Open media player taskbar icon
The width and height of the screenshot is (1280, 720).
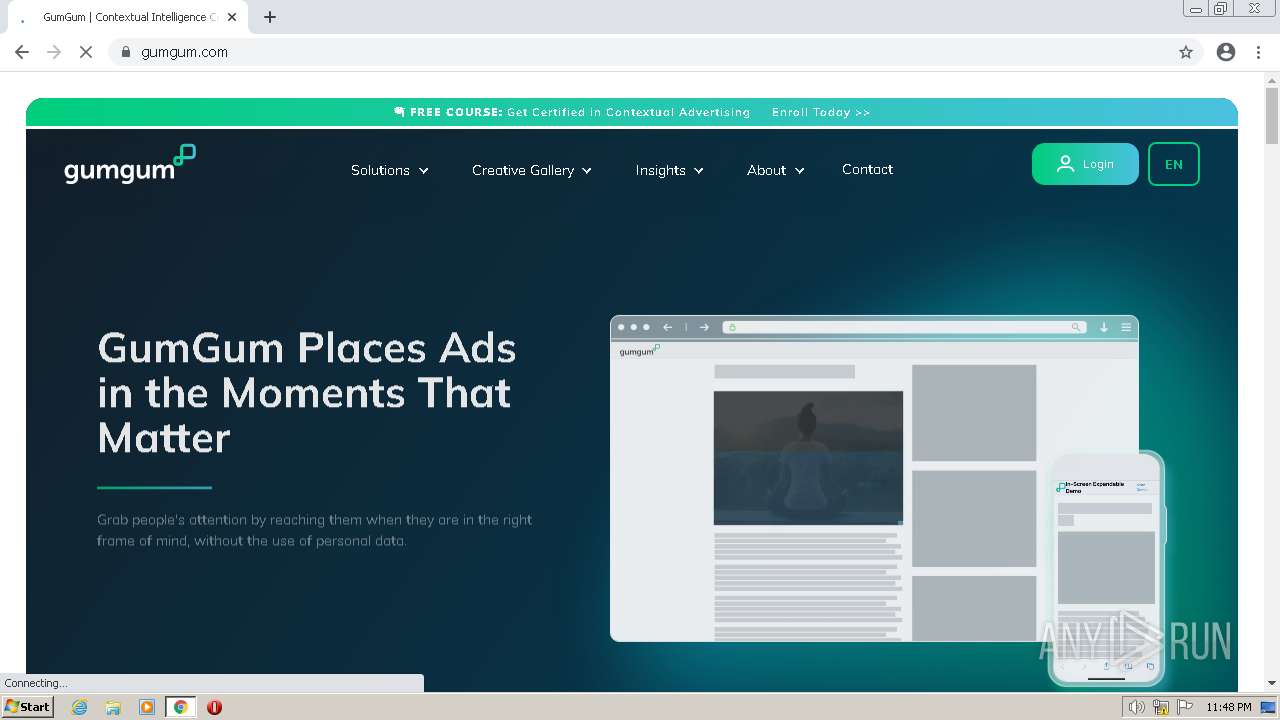147,707
